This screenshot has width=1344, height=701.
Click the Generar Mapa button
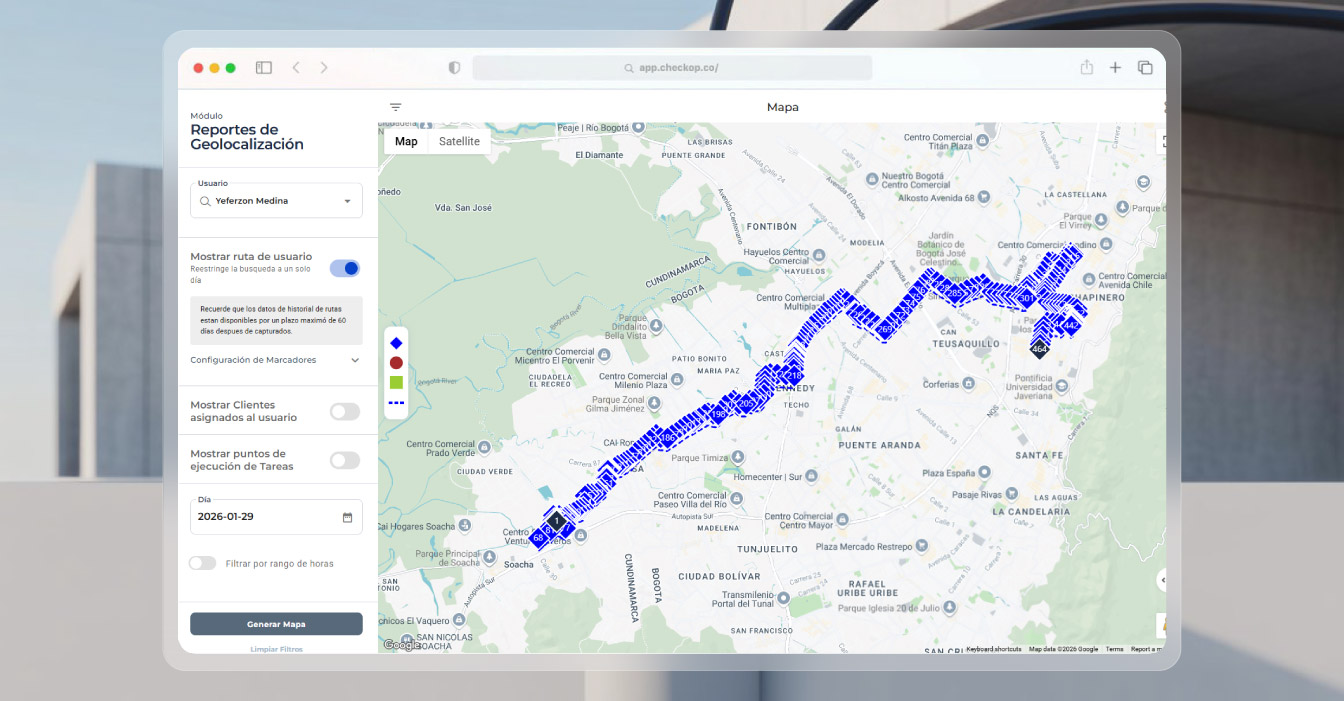[x=276, y=624]
